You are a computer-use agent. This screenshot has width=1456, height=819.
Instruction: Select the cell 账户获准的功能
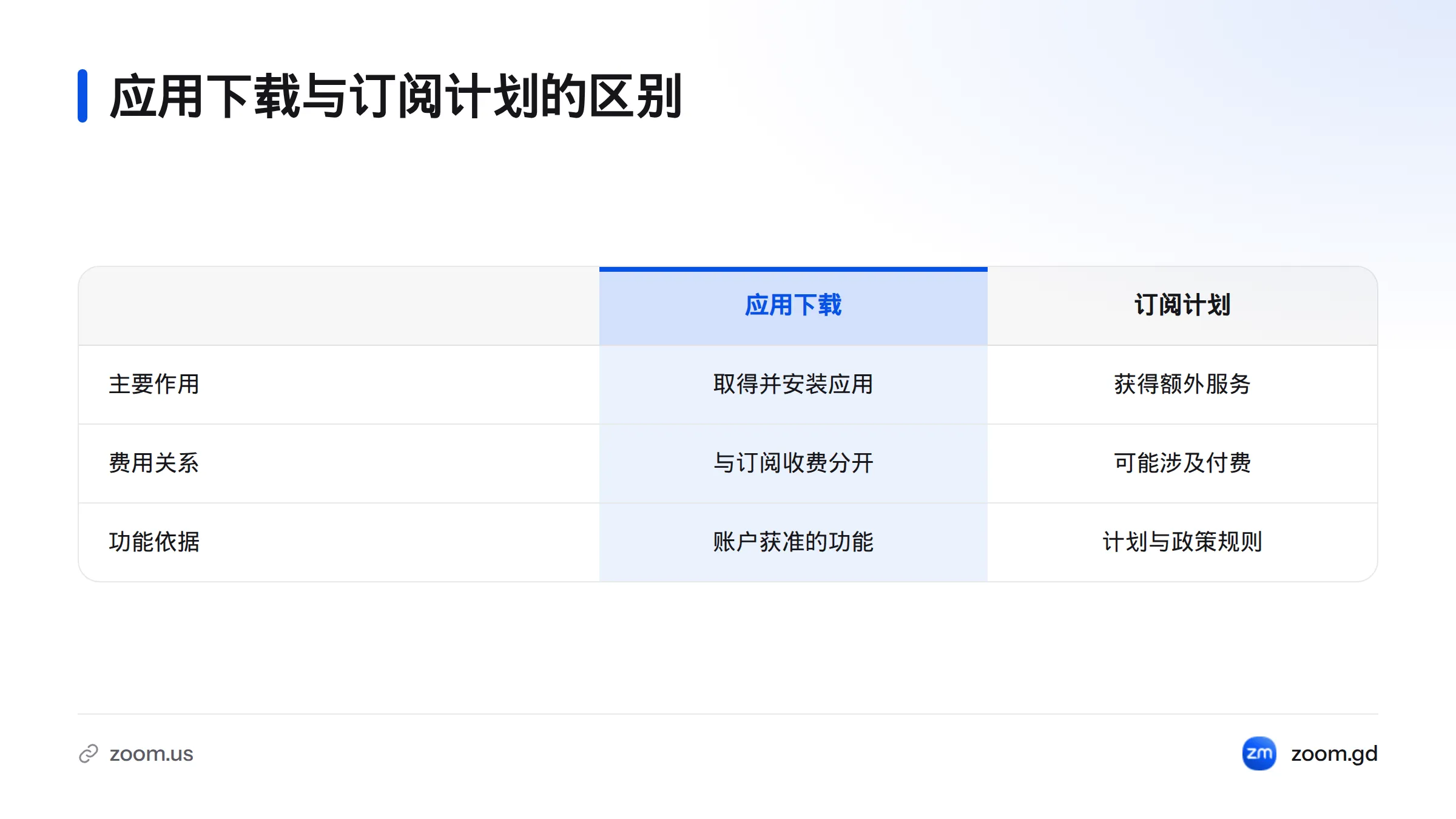coord(793,542)
